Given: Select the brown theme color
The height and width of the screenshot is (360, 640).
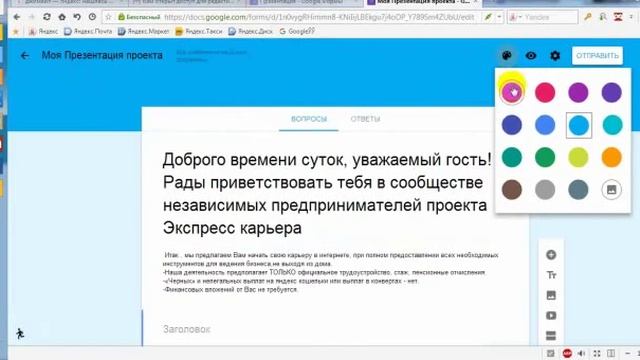Looking at the screenshot, I should [x=511, y=189].
